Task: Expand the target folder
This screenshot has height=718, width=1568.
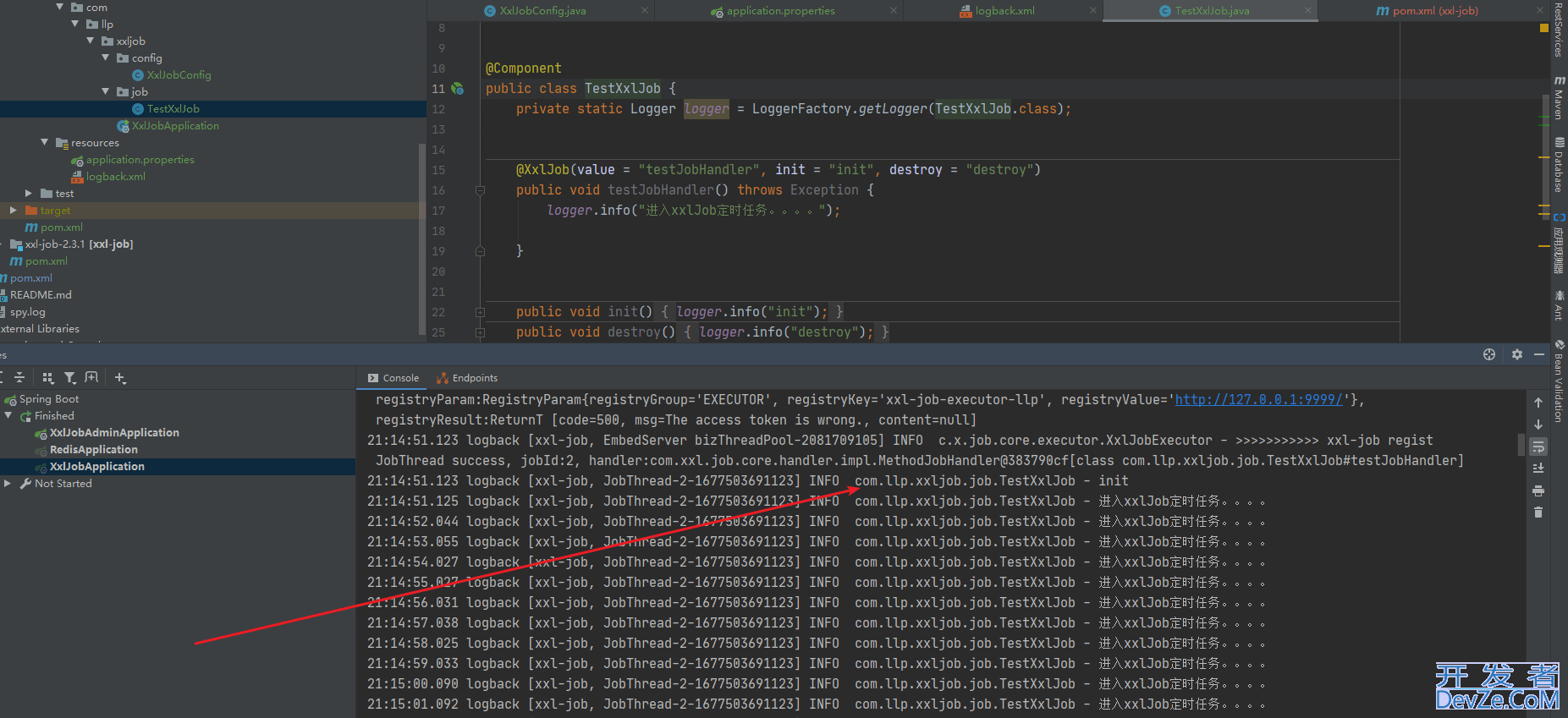Action: point(14,210)
